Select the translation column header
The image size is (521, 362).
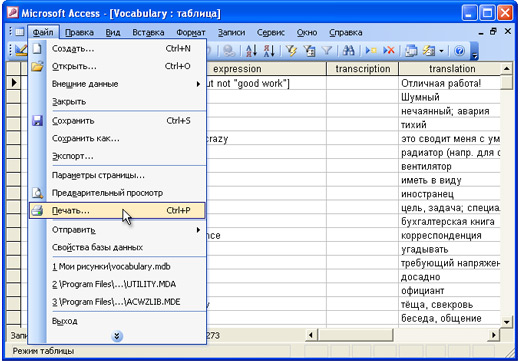(450, 69)
